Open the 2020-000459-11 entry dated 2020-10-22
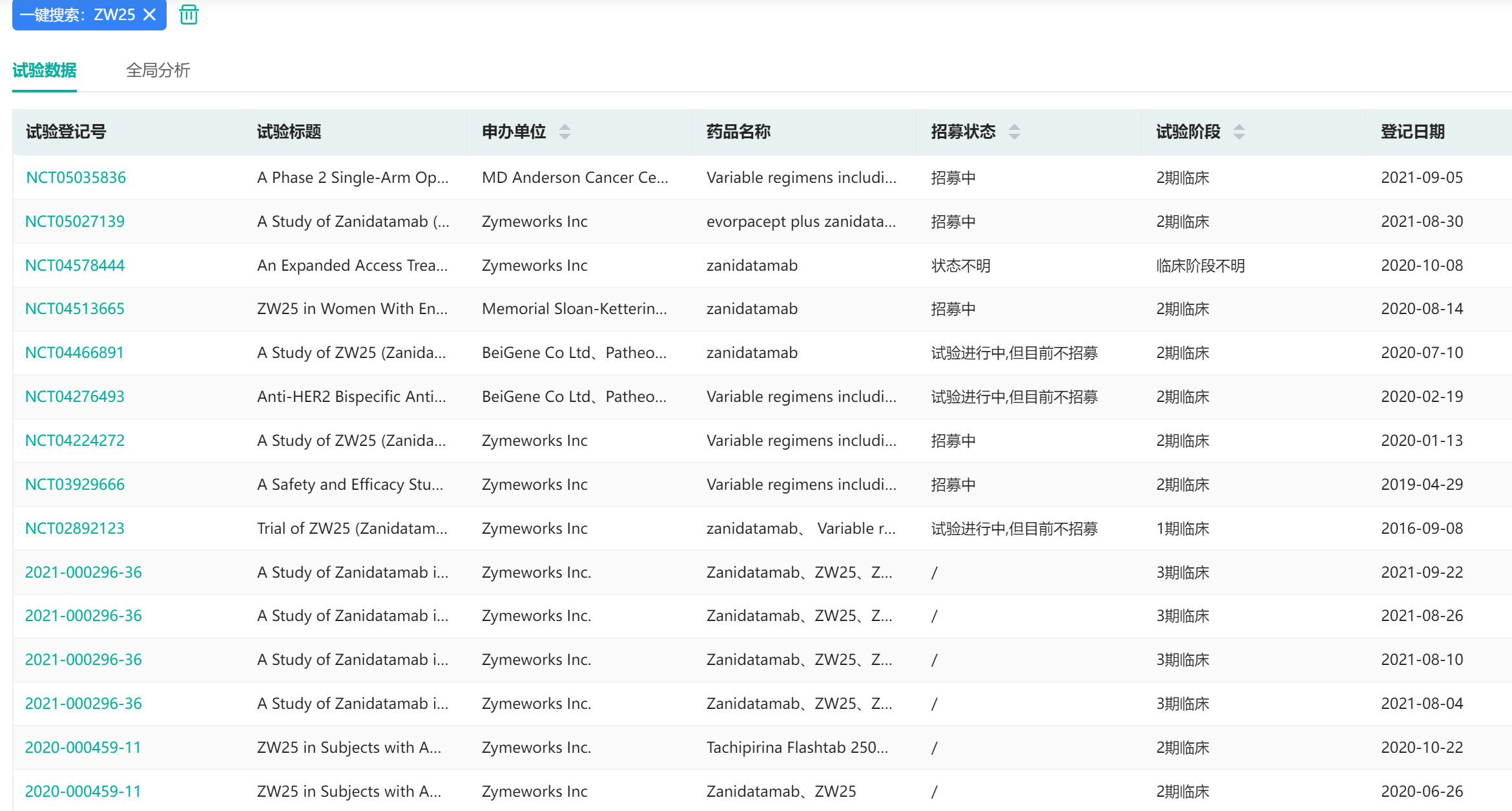1512x811 pixels. 83,748
